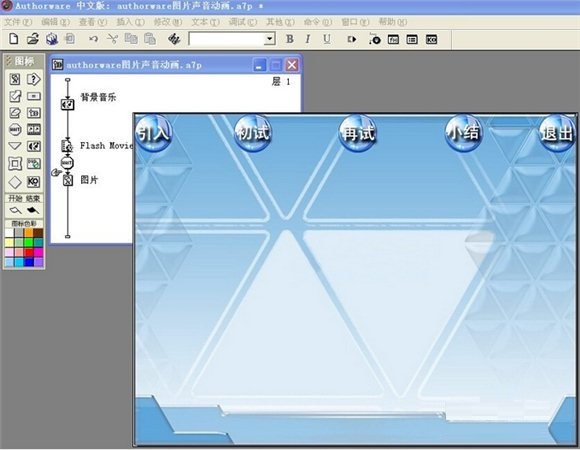Select the 图片 display icon on the flowline
Image resolution: width=580 pixels, height=450 pixels.
[x=67, y=180]
